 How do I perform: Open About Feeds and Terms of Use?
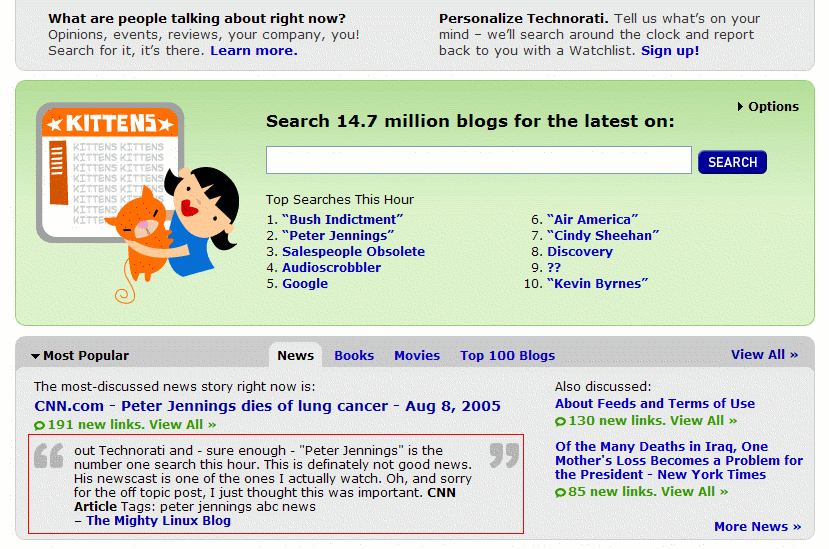coord(655,404)
